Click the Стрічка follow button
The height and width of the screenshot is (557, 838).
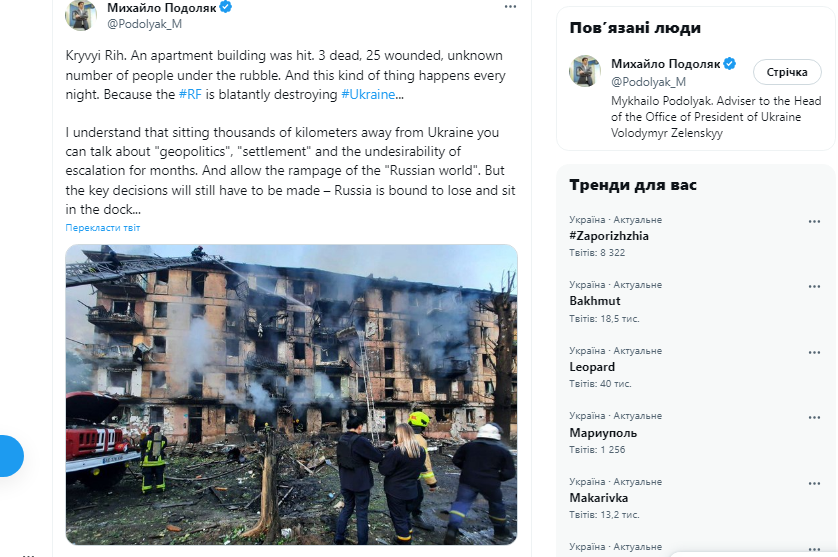click(787, 72)
